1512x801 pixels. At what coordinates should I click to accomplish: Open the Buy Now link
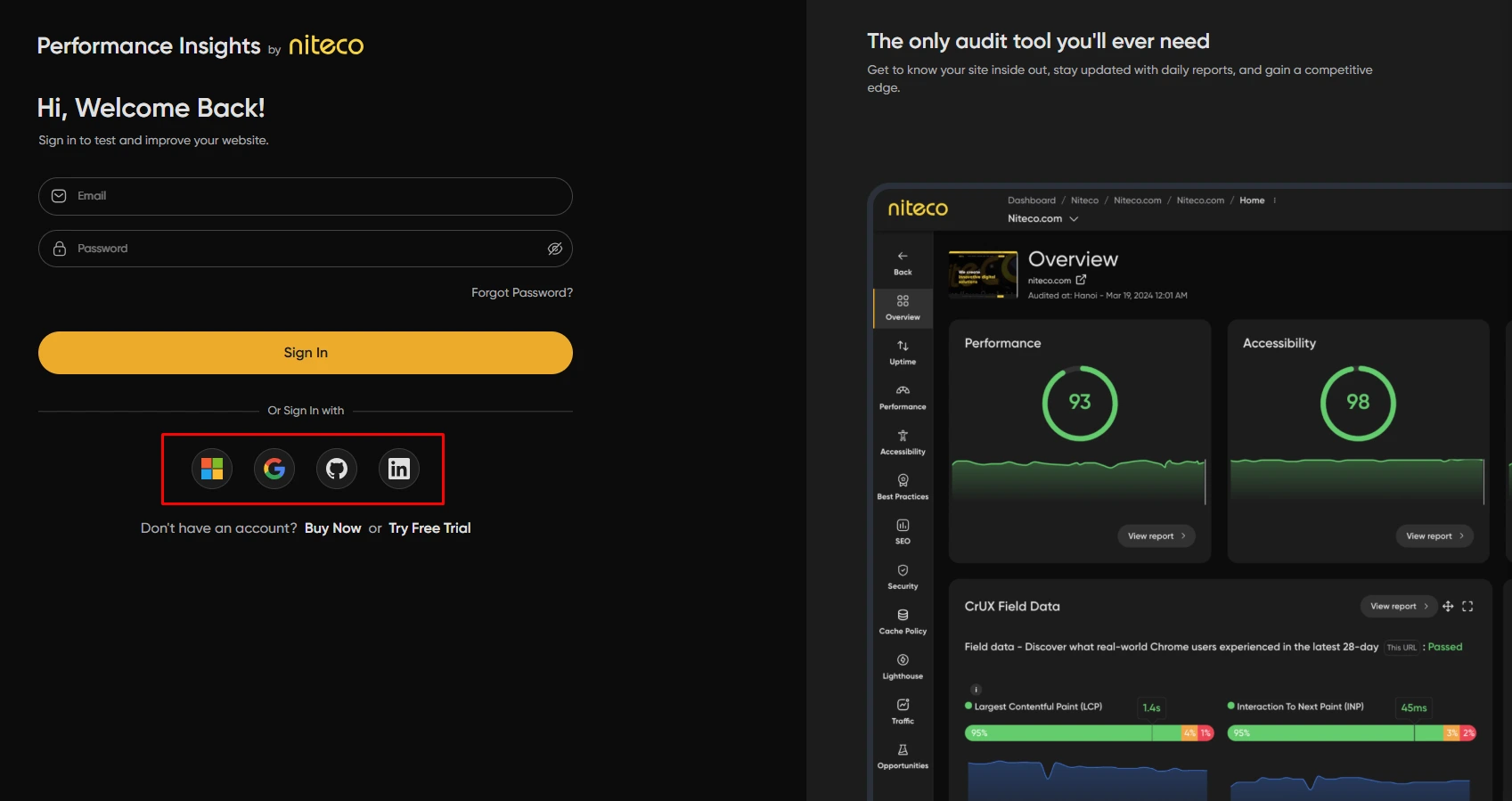tap(332, 528)
